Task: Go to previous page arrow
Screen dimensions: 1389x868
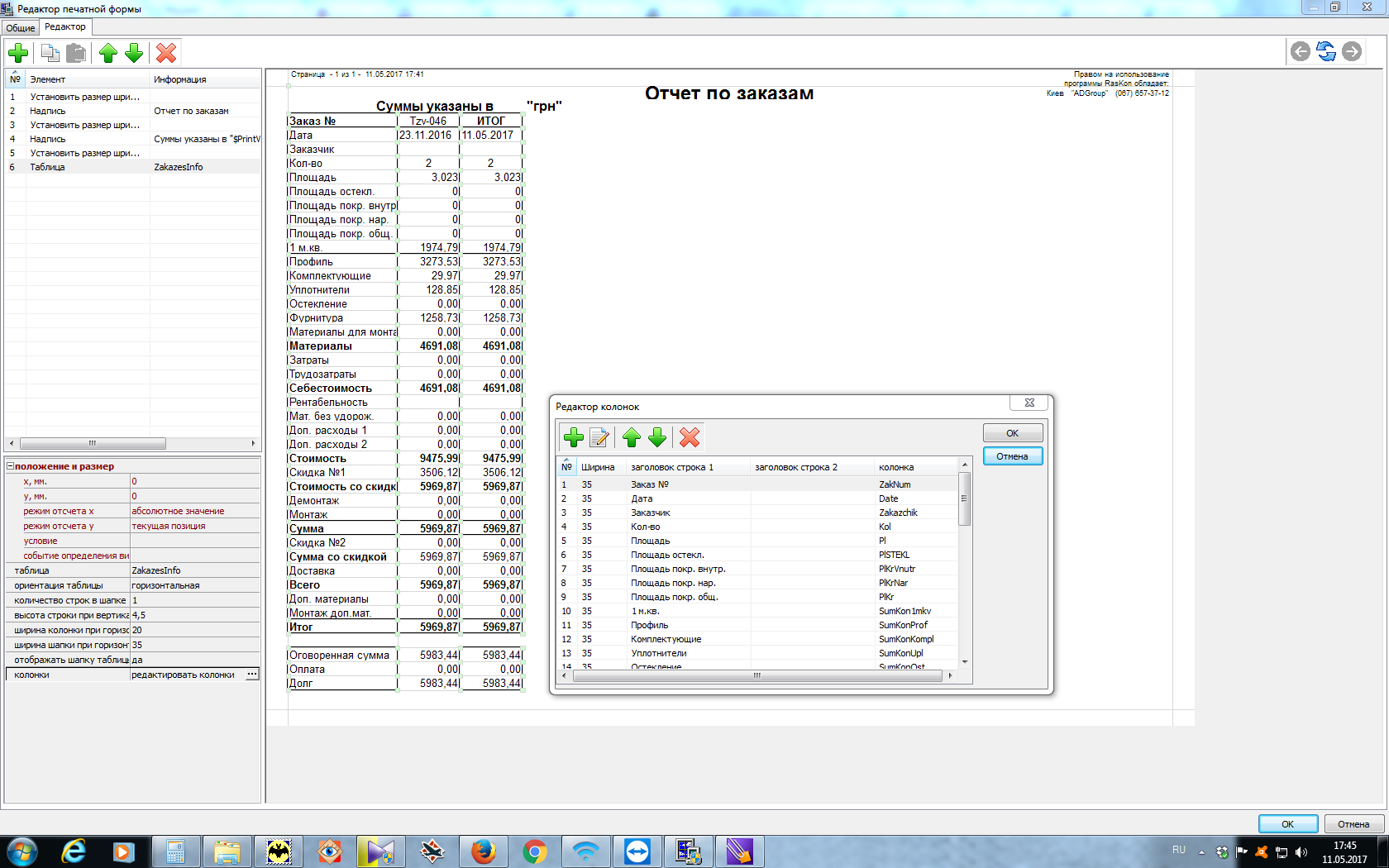Action: tap(1301, 51)
